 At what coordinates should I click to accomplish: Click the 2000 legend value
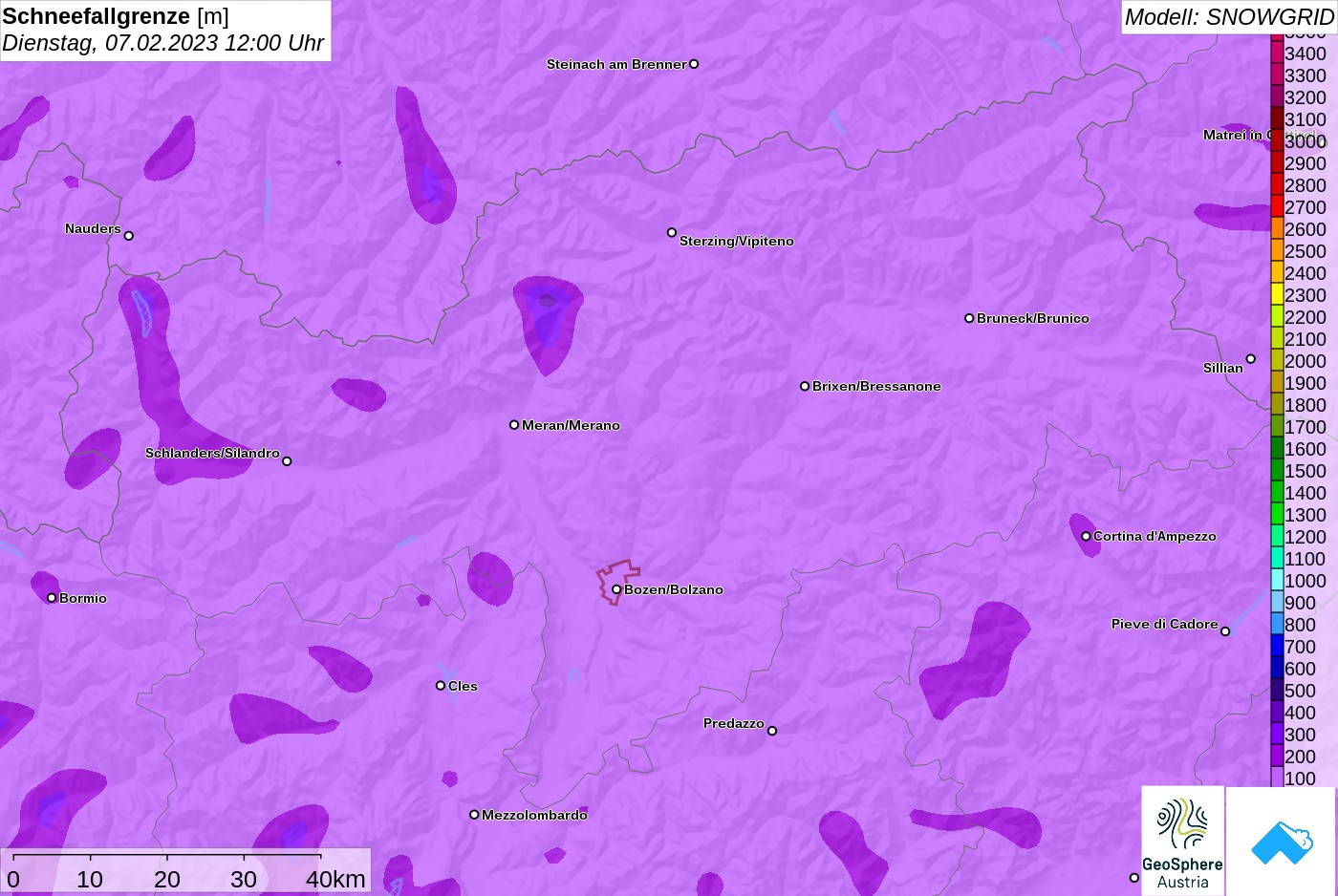(1306, 361)
